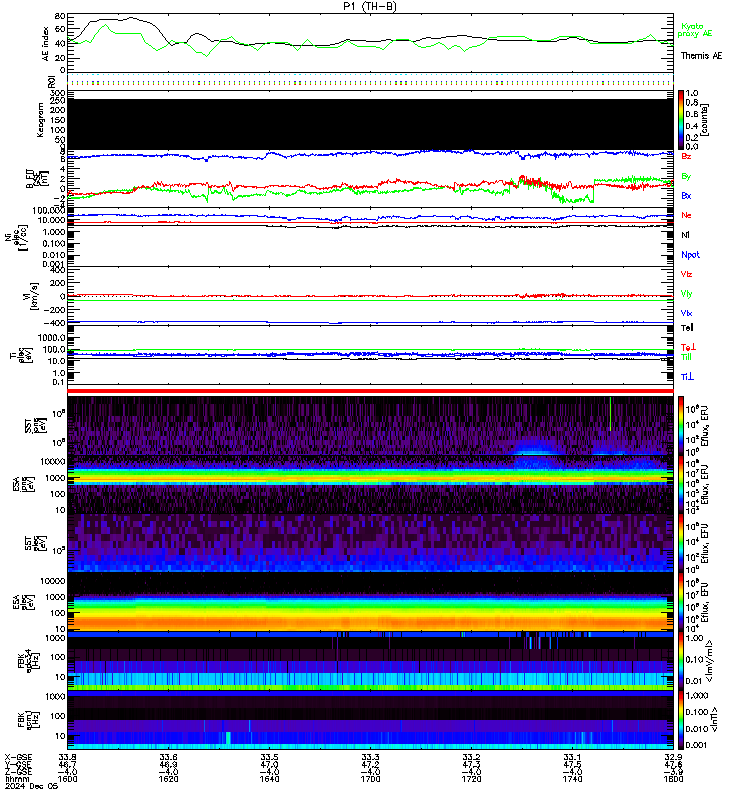Click the ESA electron Eflux color bar
This screenshot has height=800, width=750.
681,602
